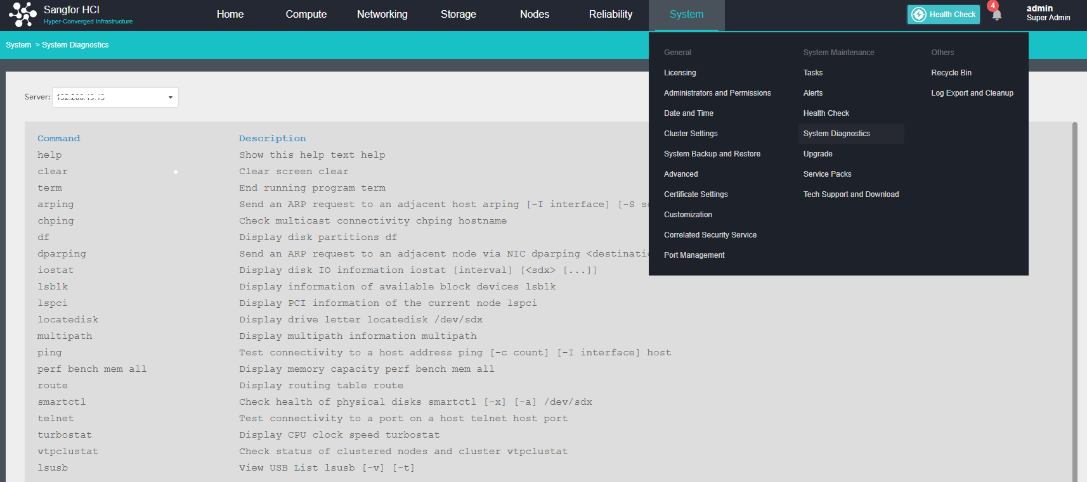Open System Backup and Restore
This screenshot has height=482, width=1087.
coord(712,154)
